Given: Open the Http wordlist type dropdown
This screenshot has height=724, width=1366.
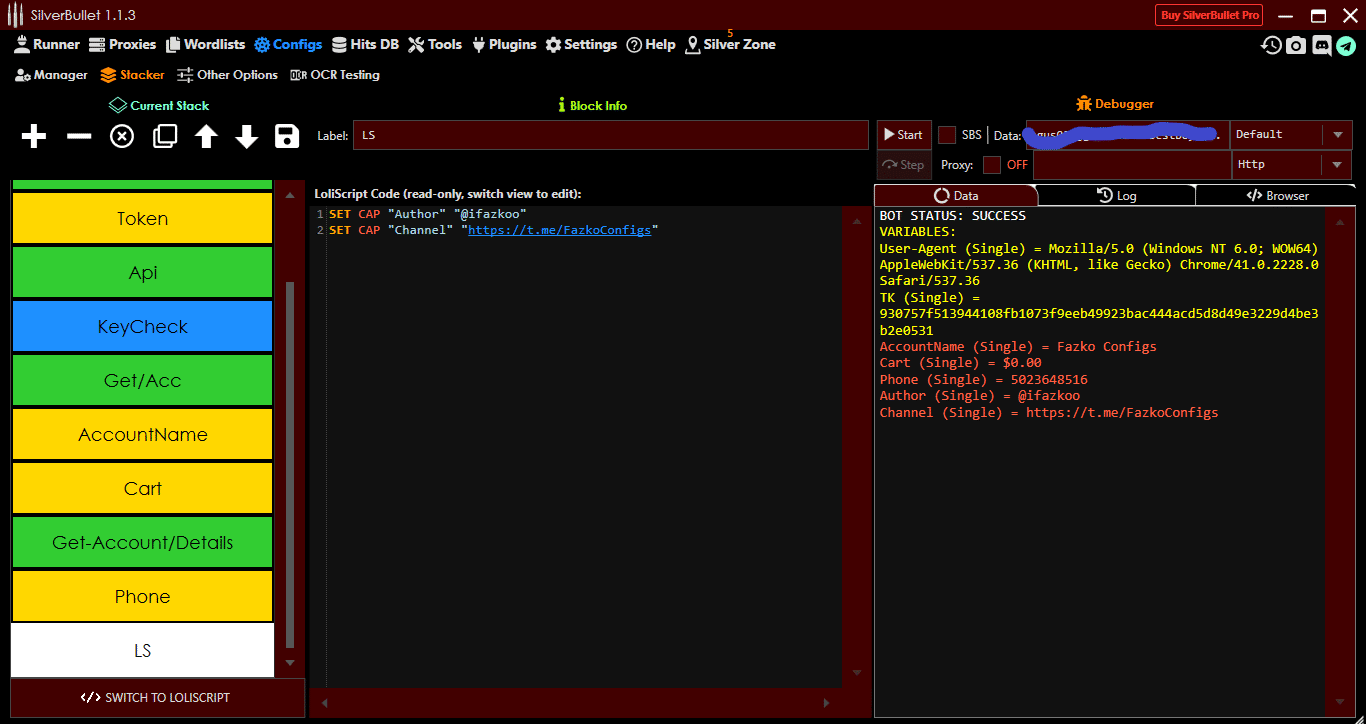Looking at the screenshot, I should point(1337,164).
